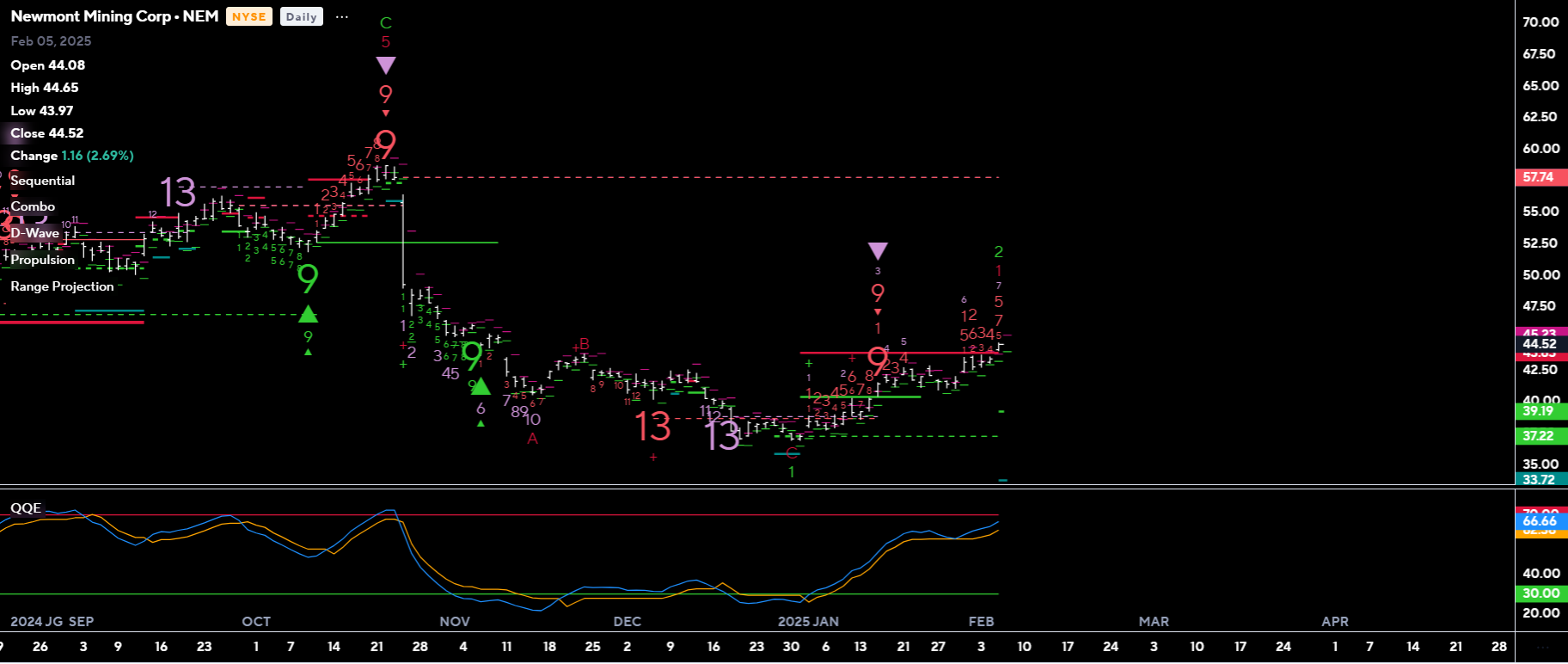Toggle the Sequential indicator label
Viewport: 1568px width, 664px height.
(43, 181)
